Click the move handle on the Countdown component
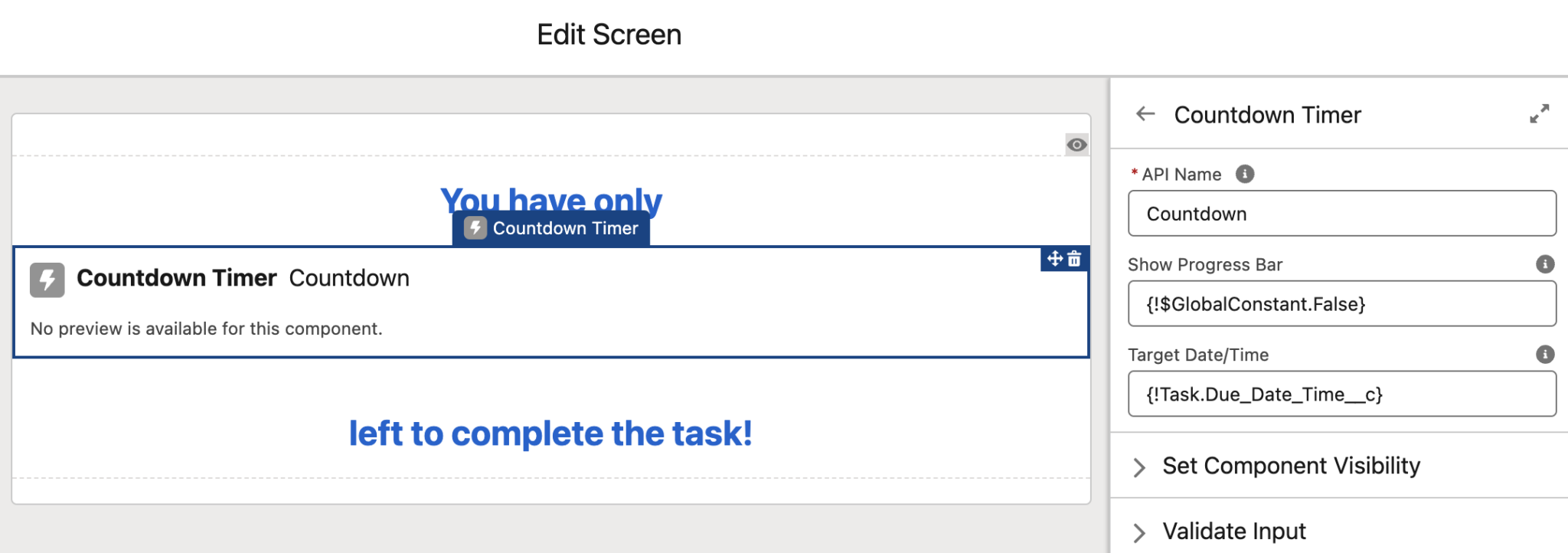This screenshot has height=553, width=1568. 1055,259
